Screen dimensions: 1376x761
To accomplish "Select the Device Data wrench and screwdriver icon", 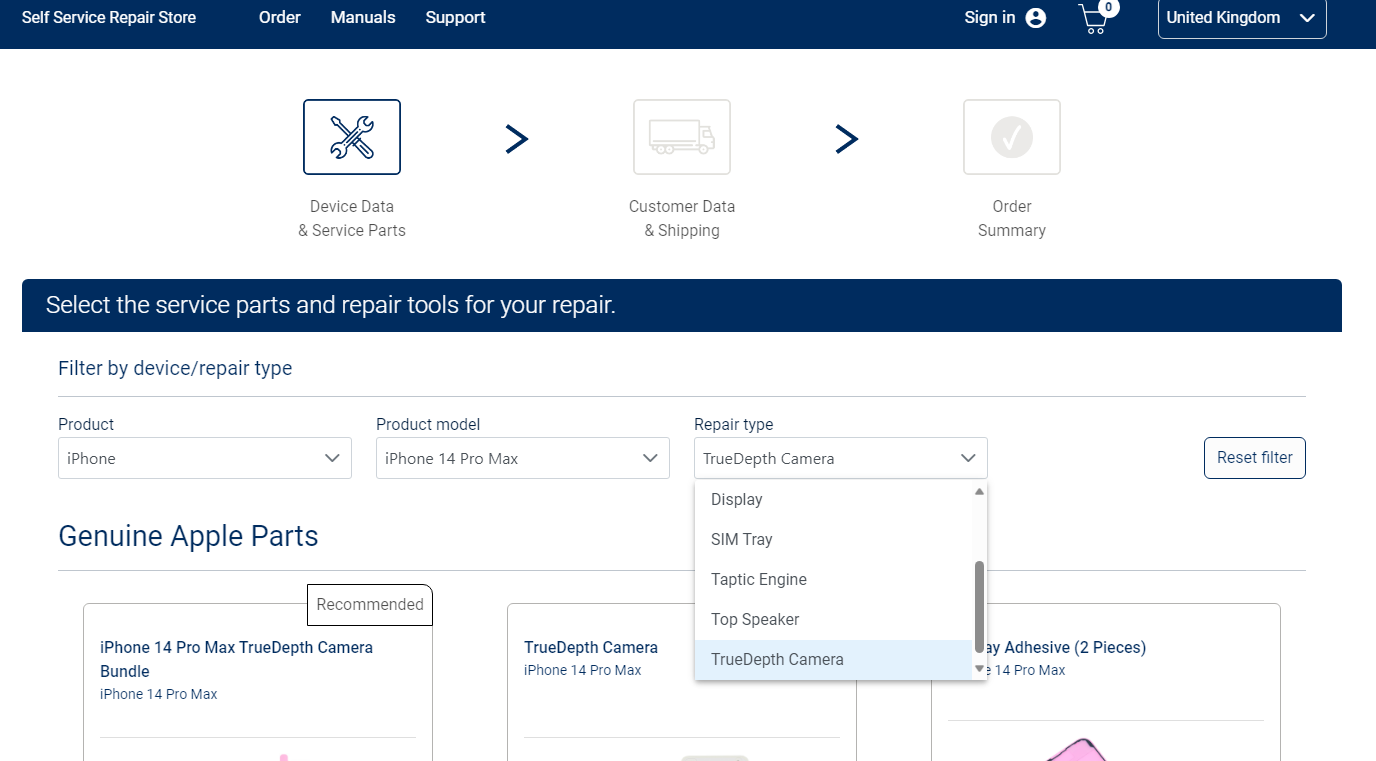I will [352, 137].
